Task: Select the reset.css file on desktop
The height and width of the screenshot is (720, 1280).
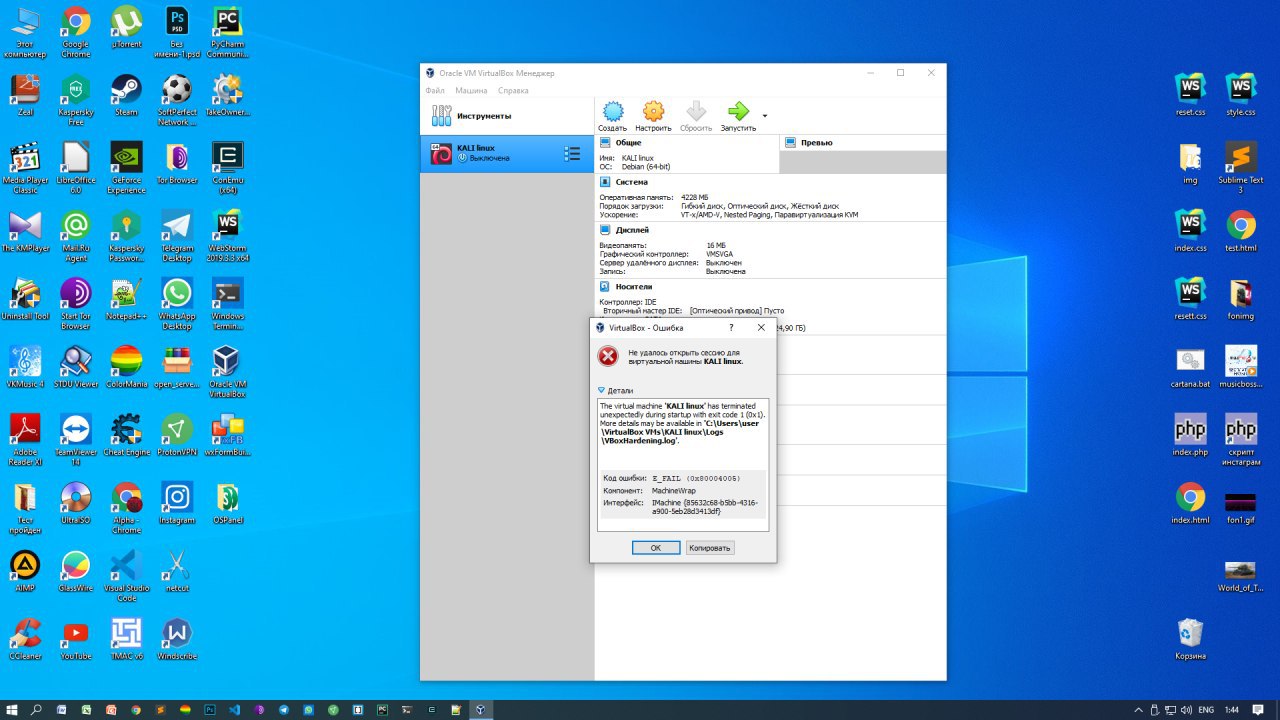Action: tap(1190, 96)
